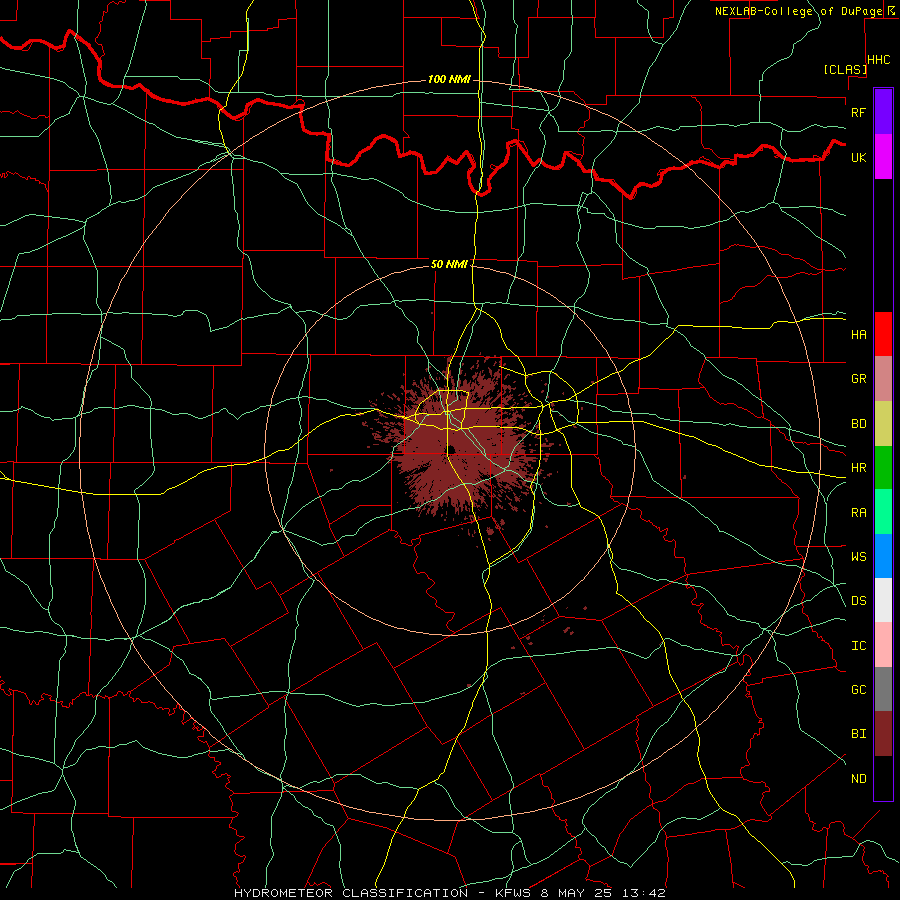Click the gray GC color swatch
This screenshot has height=900, width=900.
point(883,689)
